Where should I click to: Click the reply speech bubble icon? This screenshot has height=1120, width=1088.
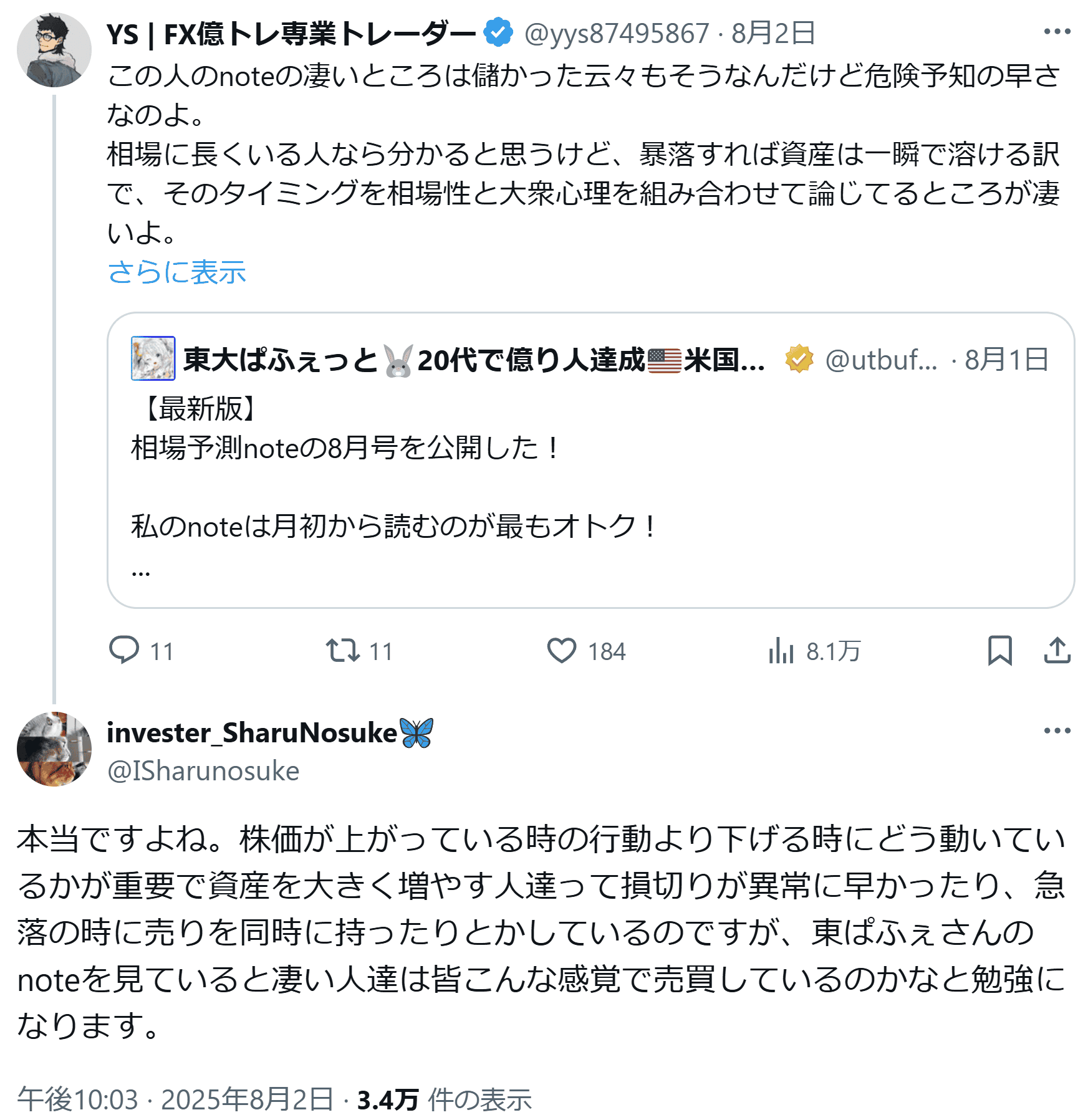tap(124, 650)
